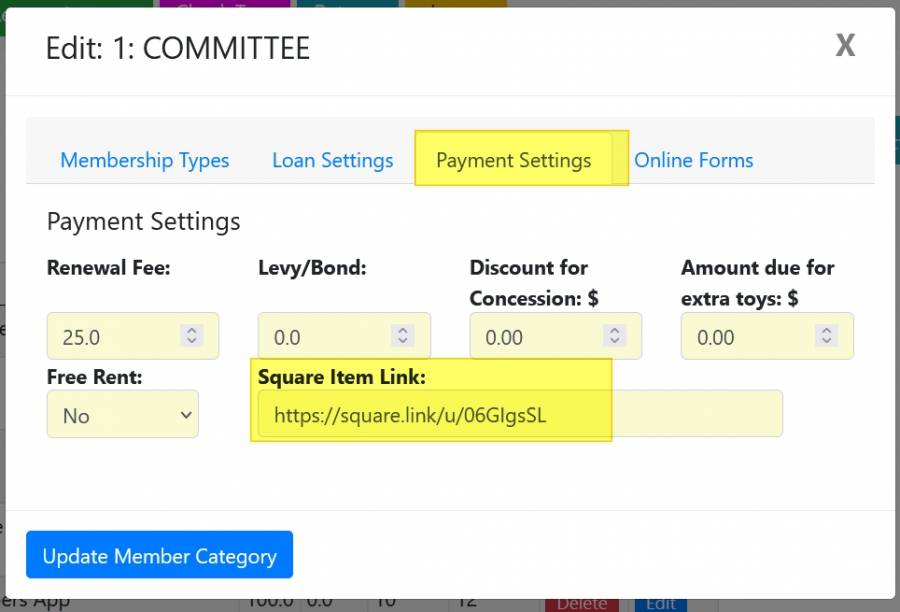This screenshot has width=900, height=612.
Task: Decrement the Levy/Bond value using down arrow
Action: coord(403,342)
